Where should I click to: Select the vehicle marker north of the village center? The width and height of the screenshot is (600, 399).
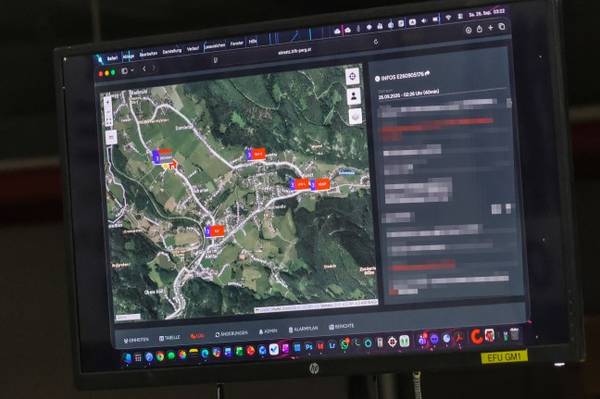[x=255, y=154]
